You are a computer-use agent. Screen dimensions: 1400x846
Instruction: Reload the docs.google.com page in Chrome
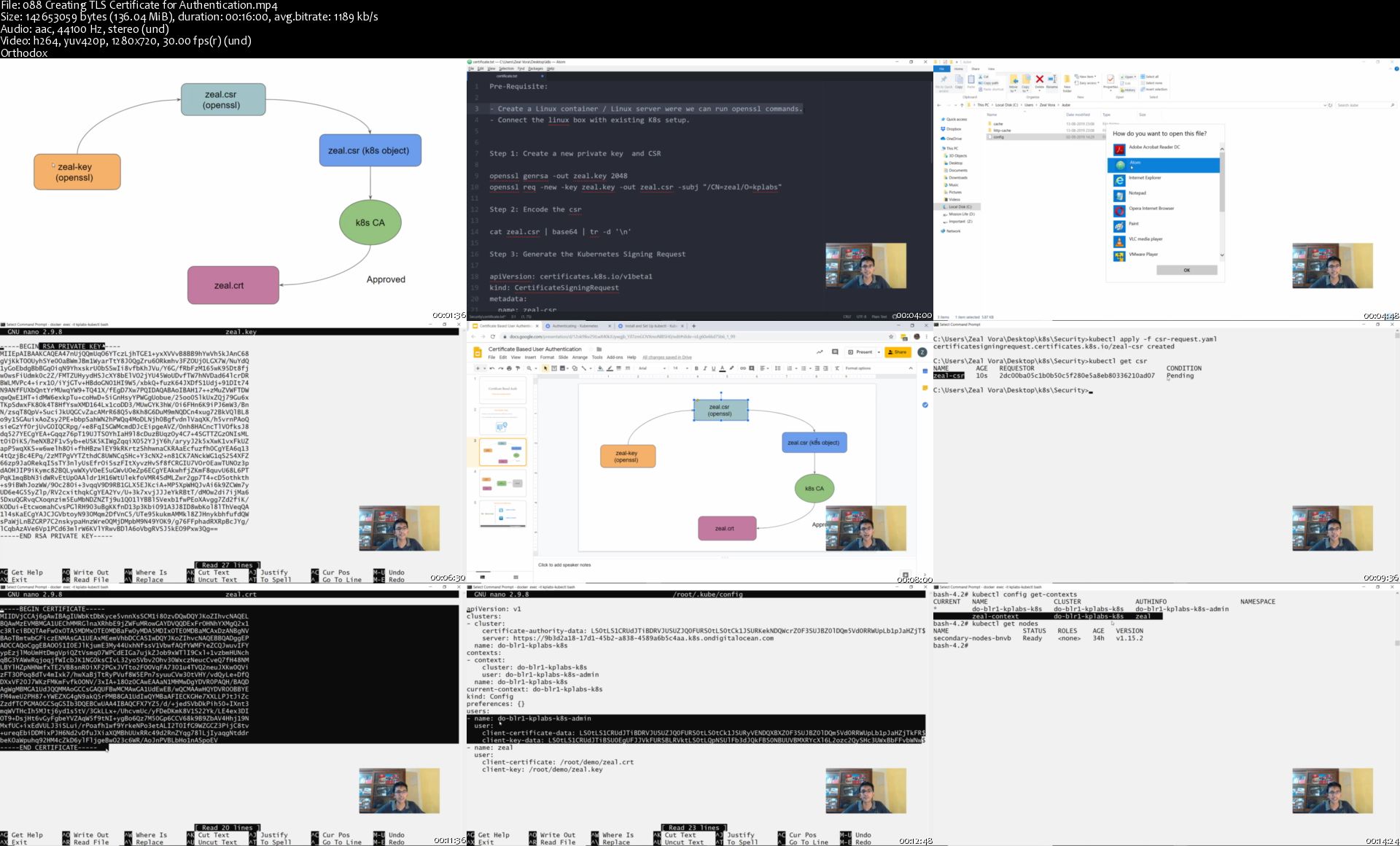(493, 336)
